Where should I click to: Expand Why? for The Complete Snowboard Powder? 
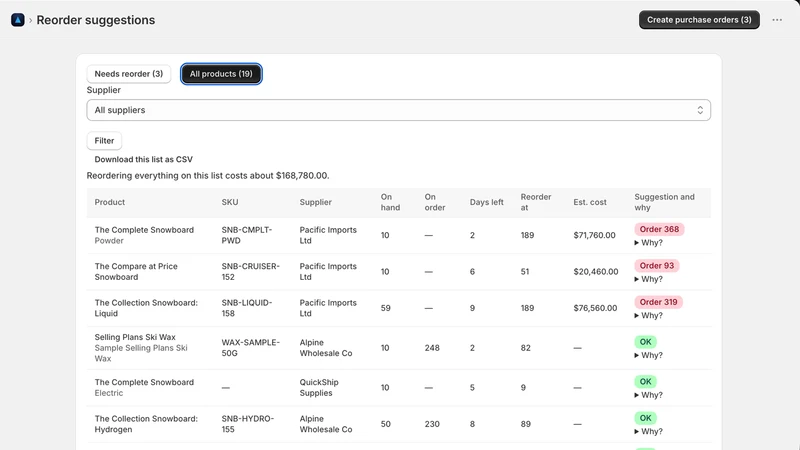coord(648,243)
